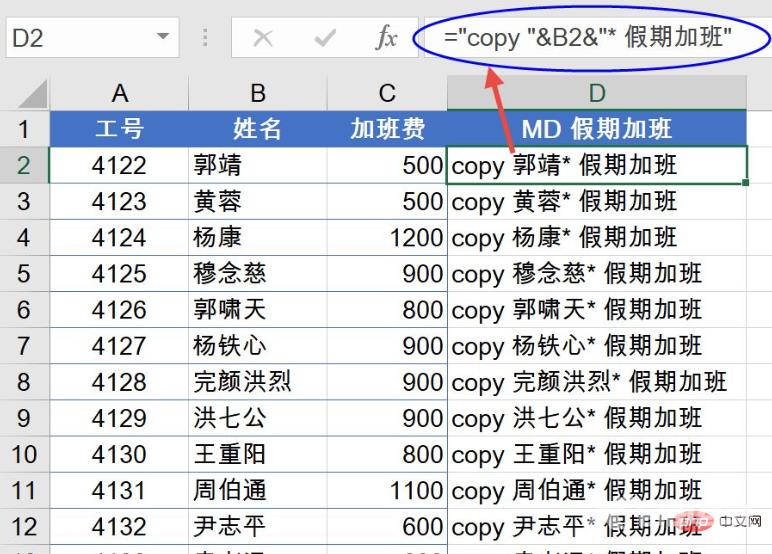Image resolution: width=772 pixels, height=554 pixels.
Task: Select column B header
Action: click(257, 94)
